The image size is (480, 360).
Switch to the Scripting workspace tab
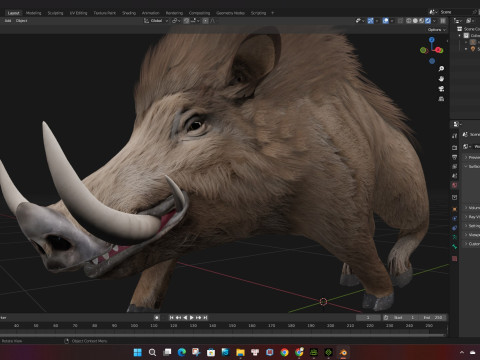coord(258,13)
